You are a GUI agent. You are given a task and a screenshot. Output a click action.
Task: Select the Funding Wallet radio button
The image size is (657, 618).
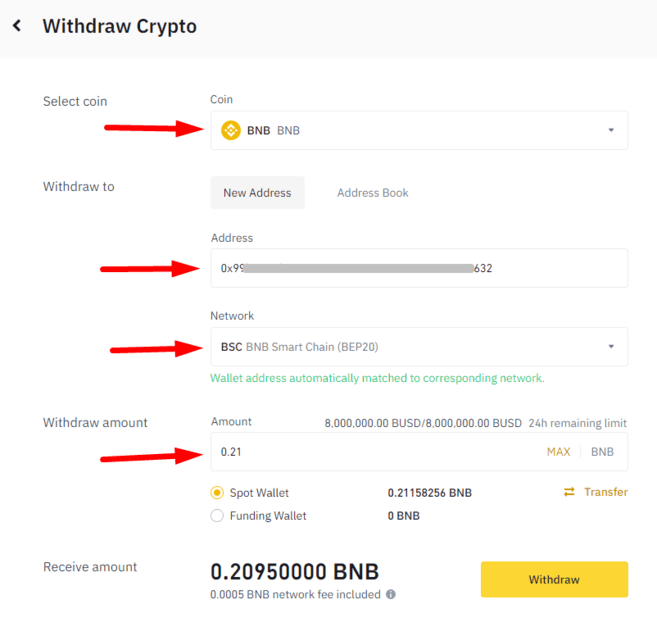tap(217, 515)
